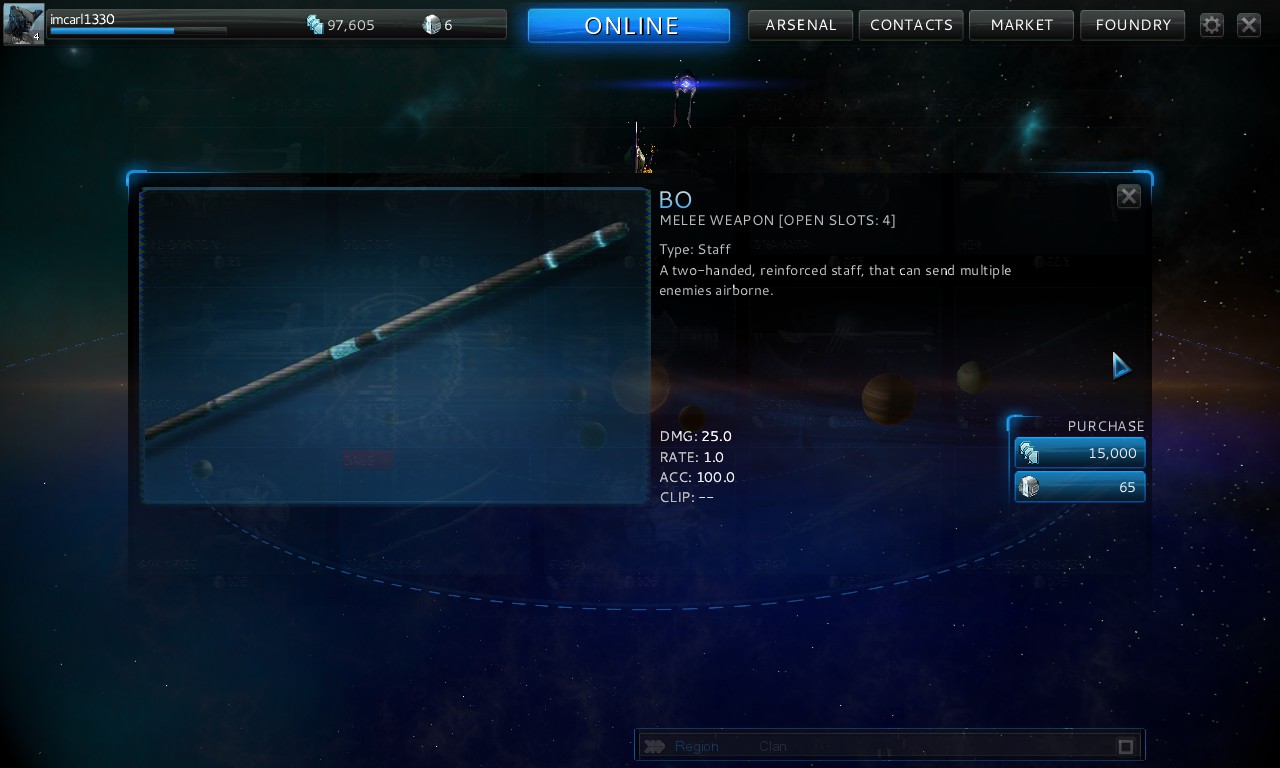Click the player experience progress bar

(x=138, y=31)
